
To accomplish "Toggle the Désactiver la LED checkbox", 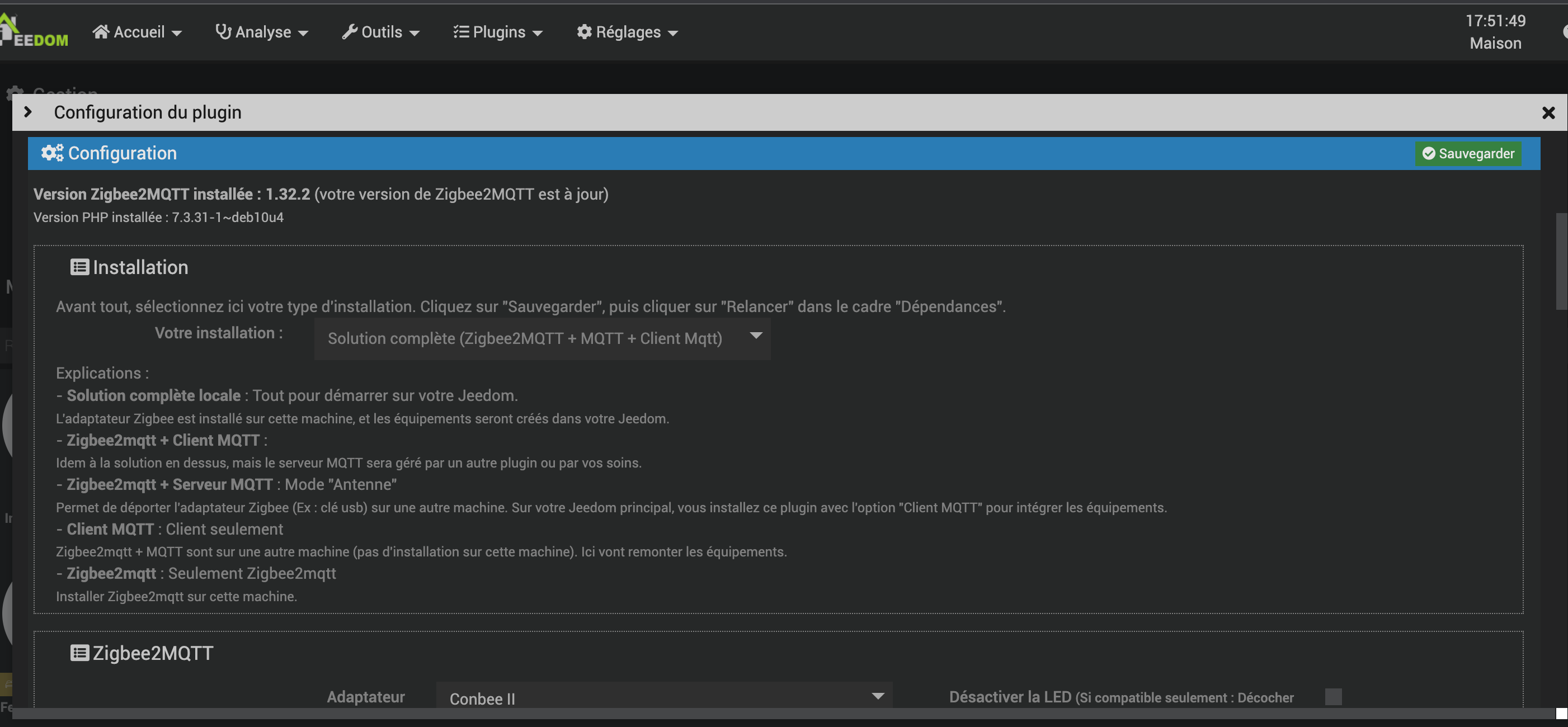I will point(1333,697).
